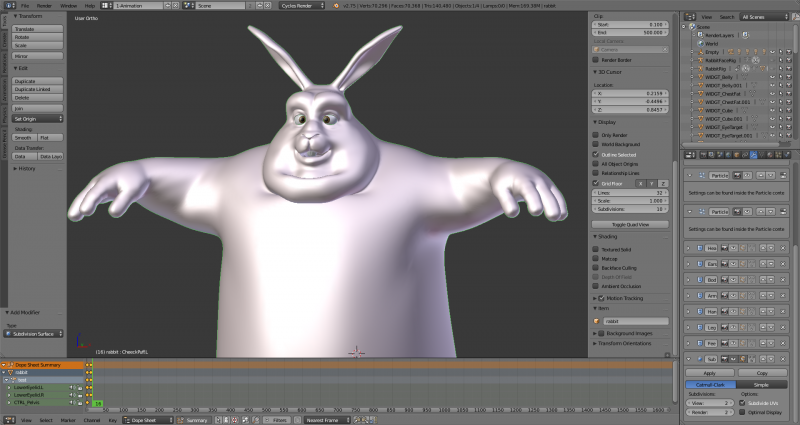Screen dimensions: 800x425
Task: Click the Clip End value slider field
Action: pos(630,32)
